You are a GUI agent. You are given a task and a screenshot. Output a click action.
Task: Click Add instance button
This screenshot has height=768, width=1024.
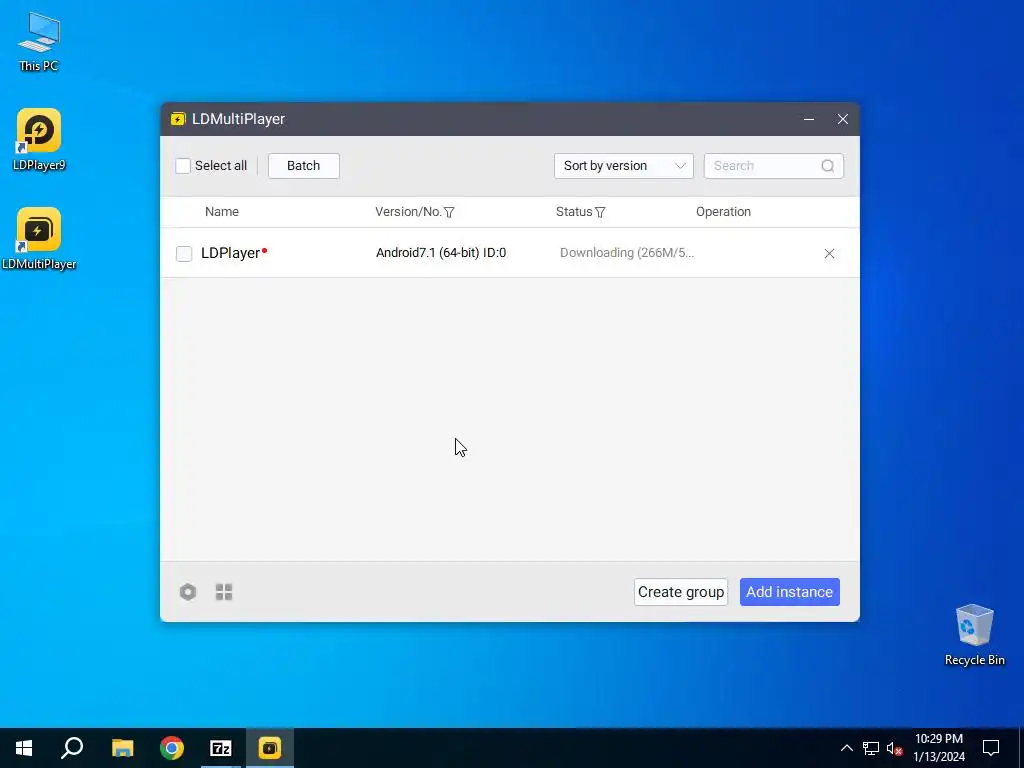click(790, 592)
